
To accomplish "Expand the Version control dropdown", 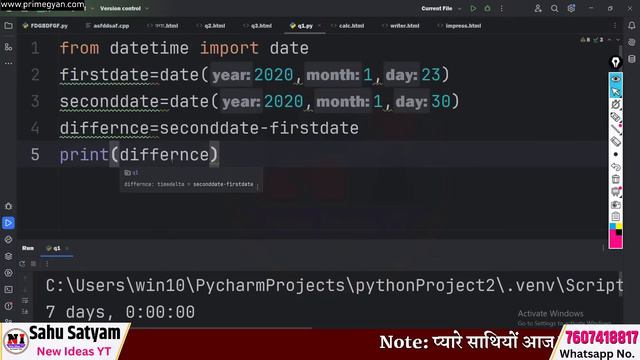I will pyautogui.click(x=124, y=8).
